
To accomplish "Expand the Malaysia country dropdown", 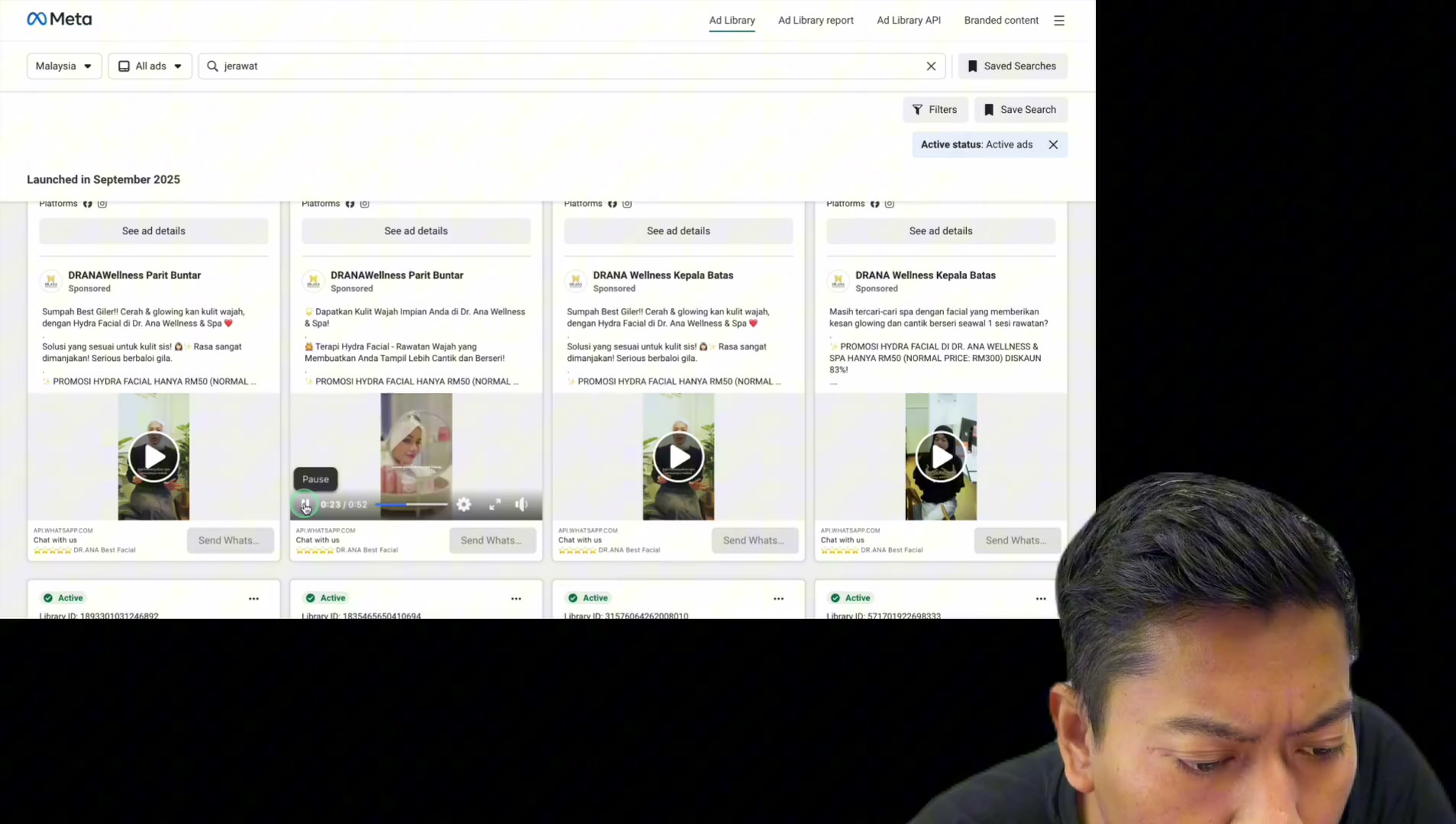I will (64, 66).
